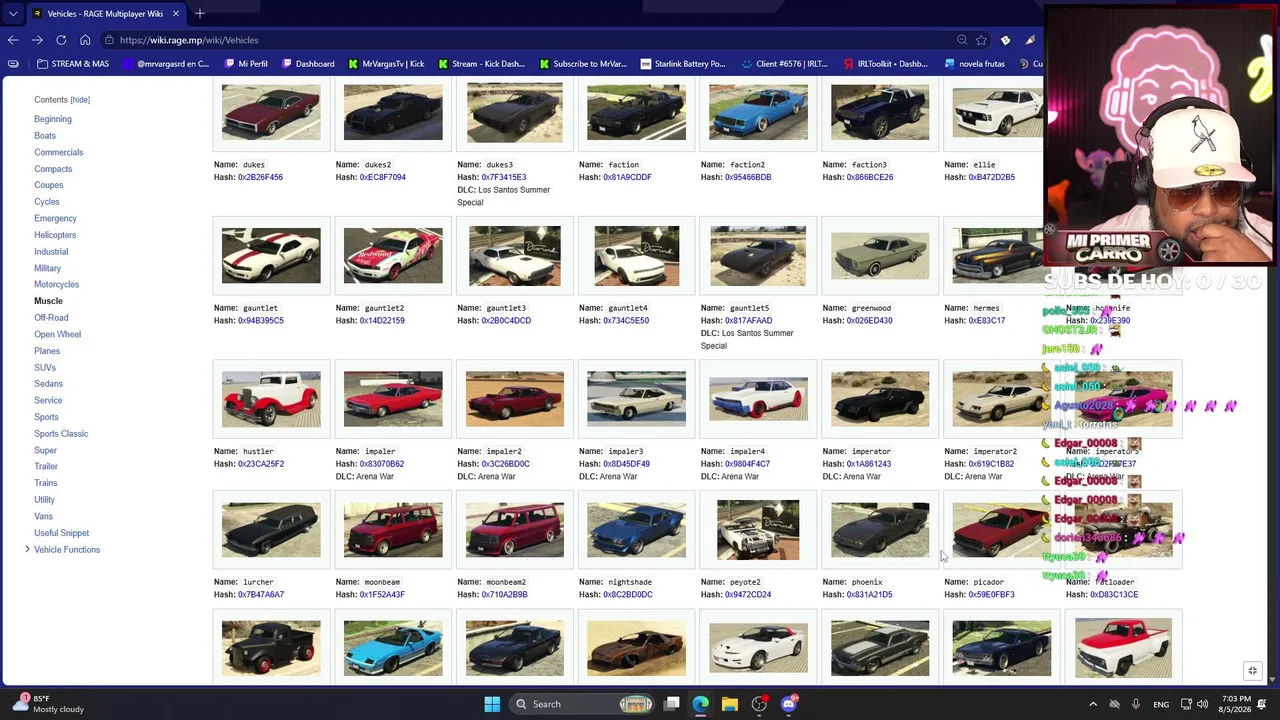Viewport: 1280px width, 720px height.
Task: Open the volume control in system tray
Action: [x=1202, y=704]
